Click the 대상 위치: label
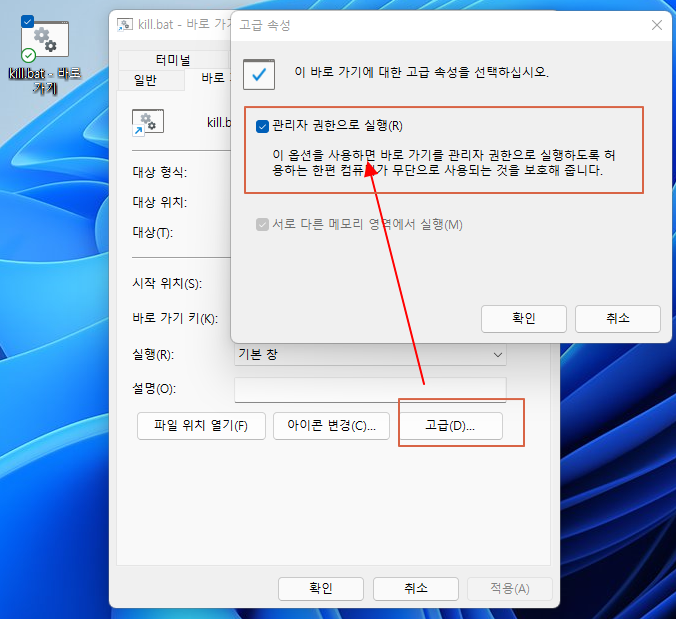This screenshot has width=676, height=619. coord(160,202)
